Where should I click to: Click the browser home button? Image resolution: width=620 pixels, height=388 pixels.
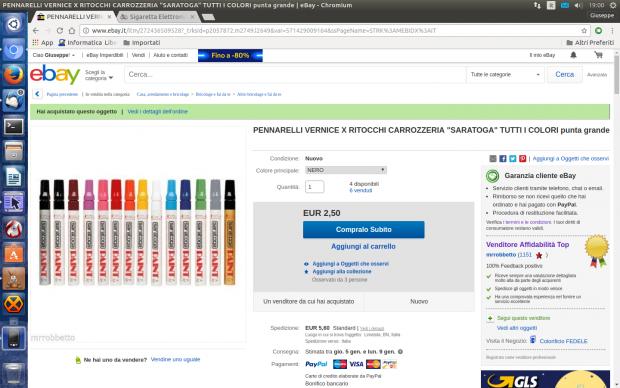(72, 30)
